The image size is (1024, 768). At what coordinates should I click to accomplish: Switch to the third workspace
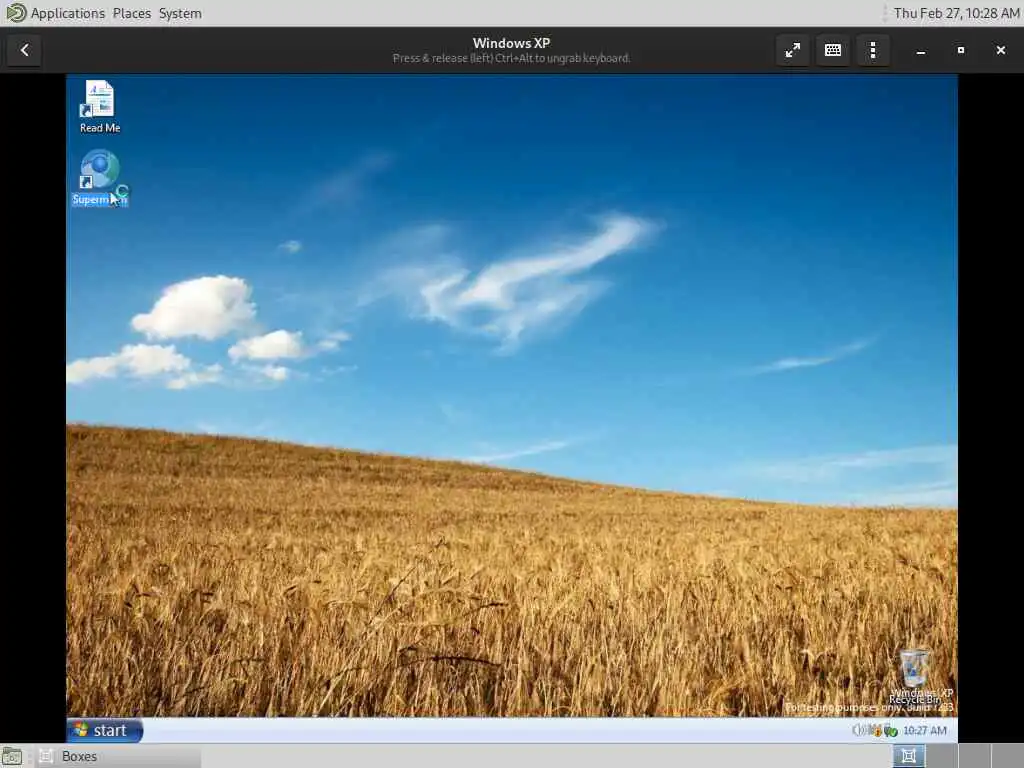(974, 756)
